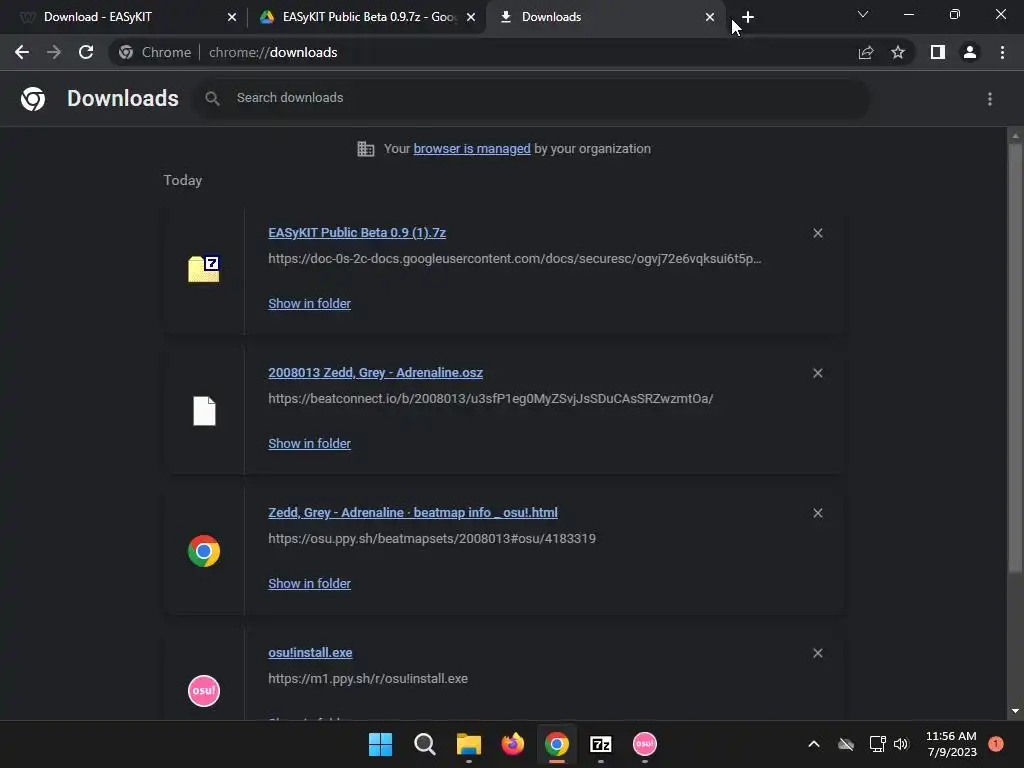The image size is (1024, 768).
Task: Show EASyKIT Public Beta 7z in folder
Action: point(310,303)
